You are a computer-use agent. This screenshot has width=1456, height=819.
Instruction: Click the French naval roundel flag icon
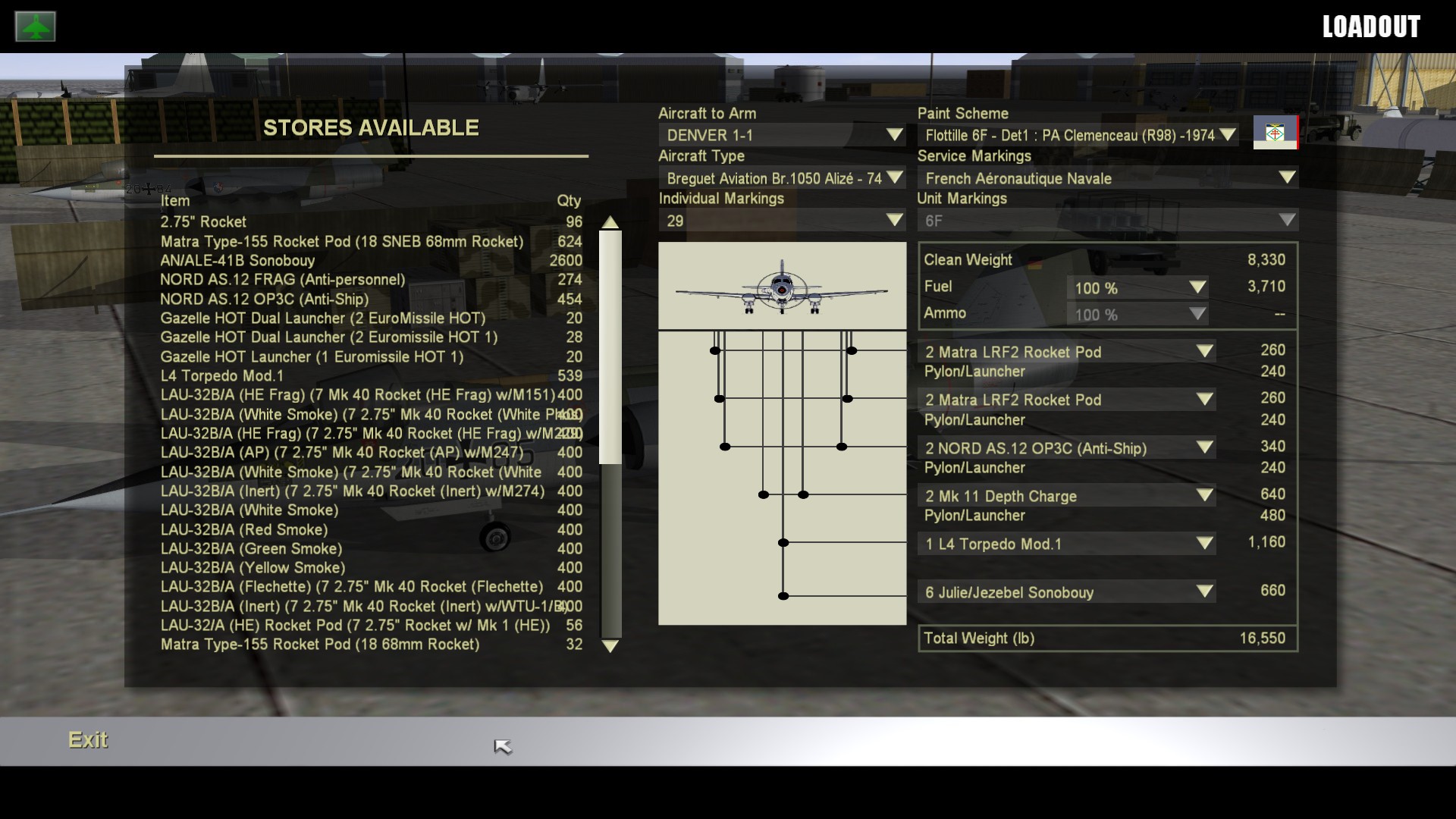[1276, 133]
